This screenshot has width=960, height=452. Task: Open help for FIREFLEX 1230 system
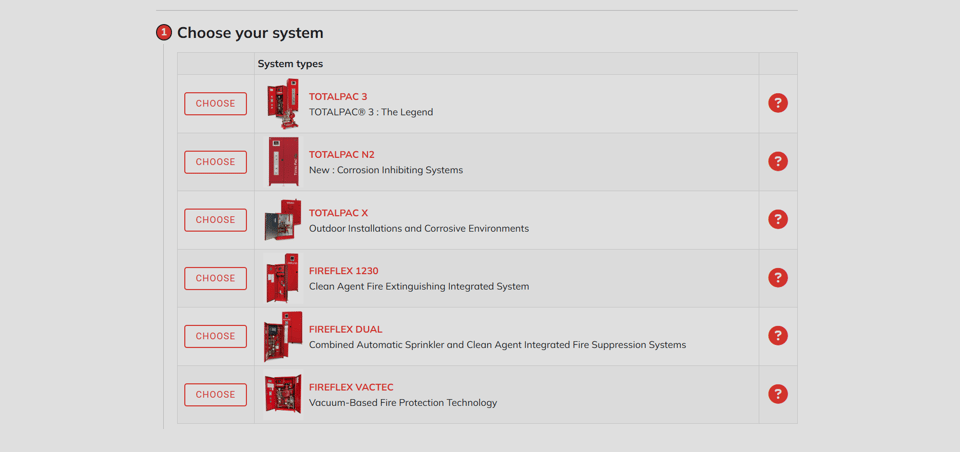tap(778, 278)
